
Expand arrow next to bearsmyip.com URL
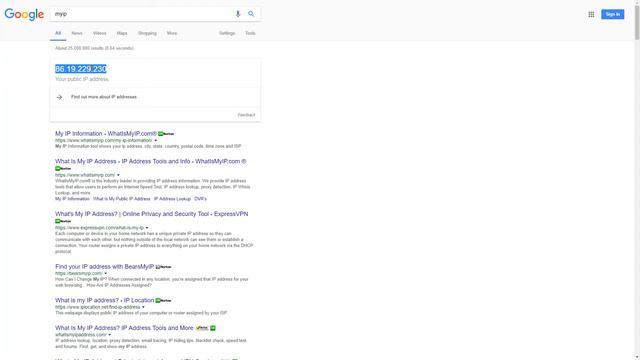pos(106,273)
